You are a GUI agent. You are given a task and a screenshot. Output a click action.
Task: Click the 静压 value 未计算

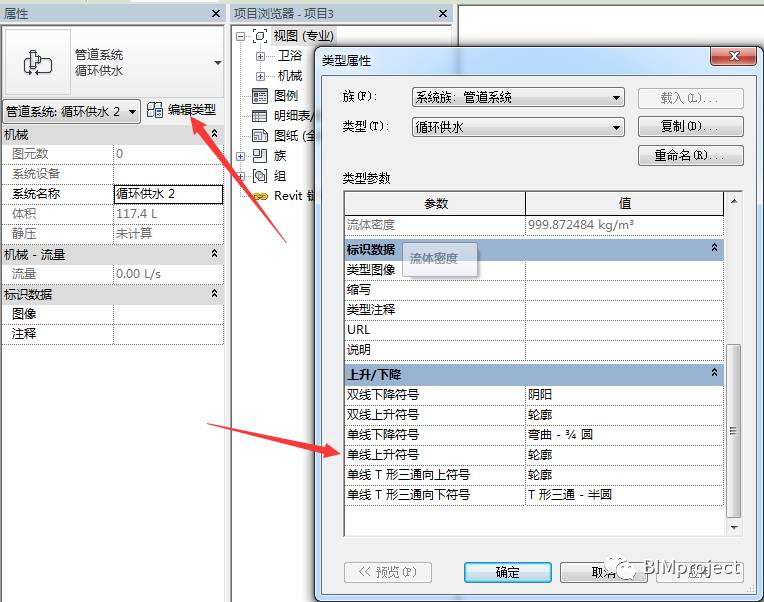coord(168,234)
